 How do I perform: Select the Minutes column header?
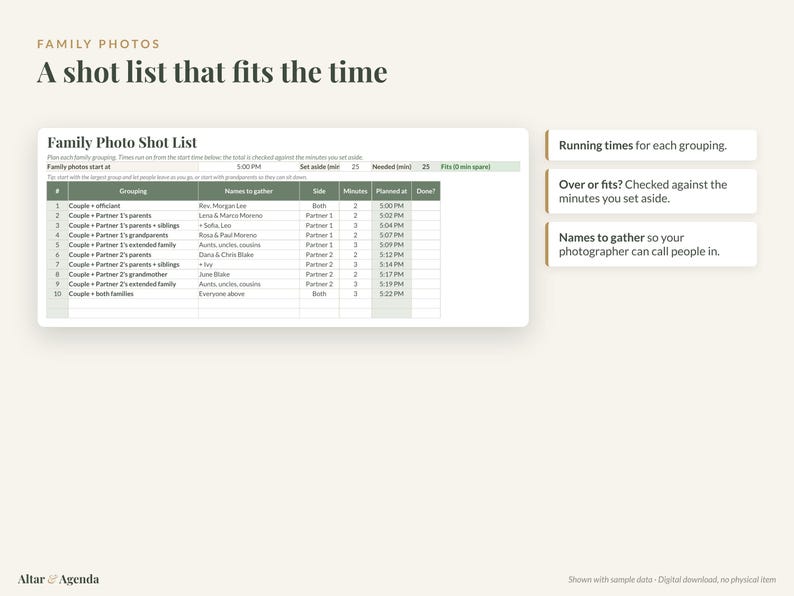point(355,191)
